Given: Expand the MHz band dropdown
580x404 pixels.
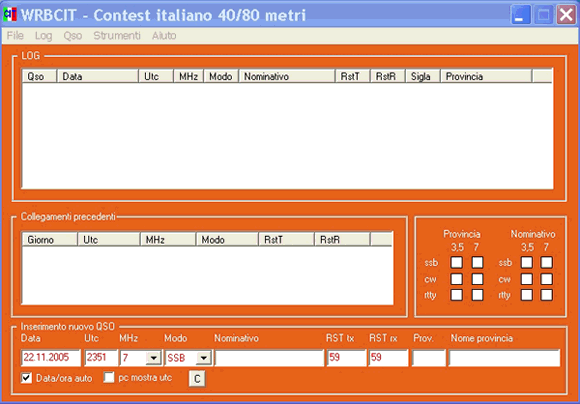Looking at the screenshot, I should coord(153,358).
